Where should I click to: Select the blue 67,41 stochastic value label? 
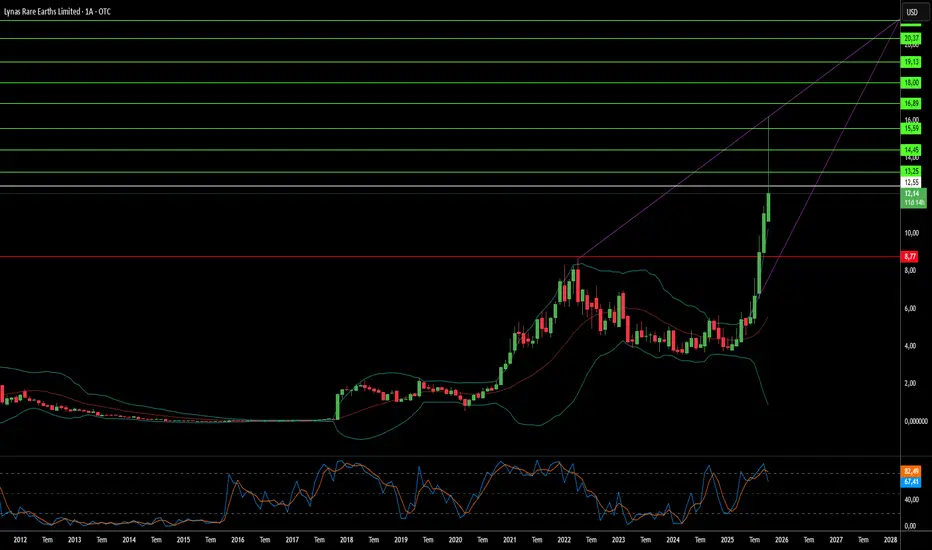coord(911,482)
